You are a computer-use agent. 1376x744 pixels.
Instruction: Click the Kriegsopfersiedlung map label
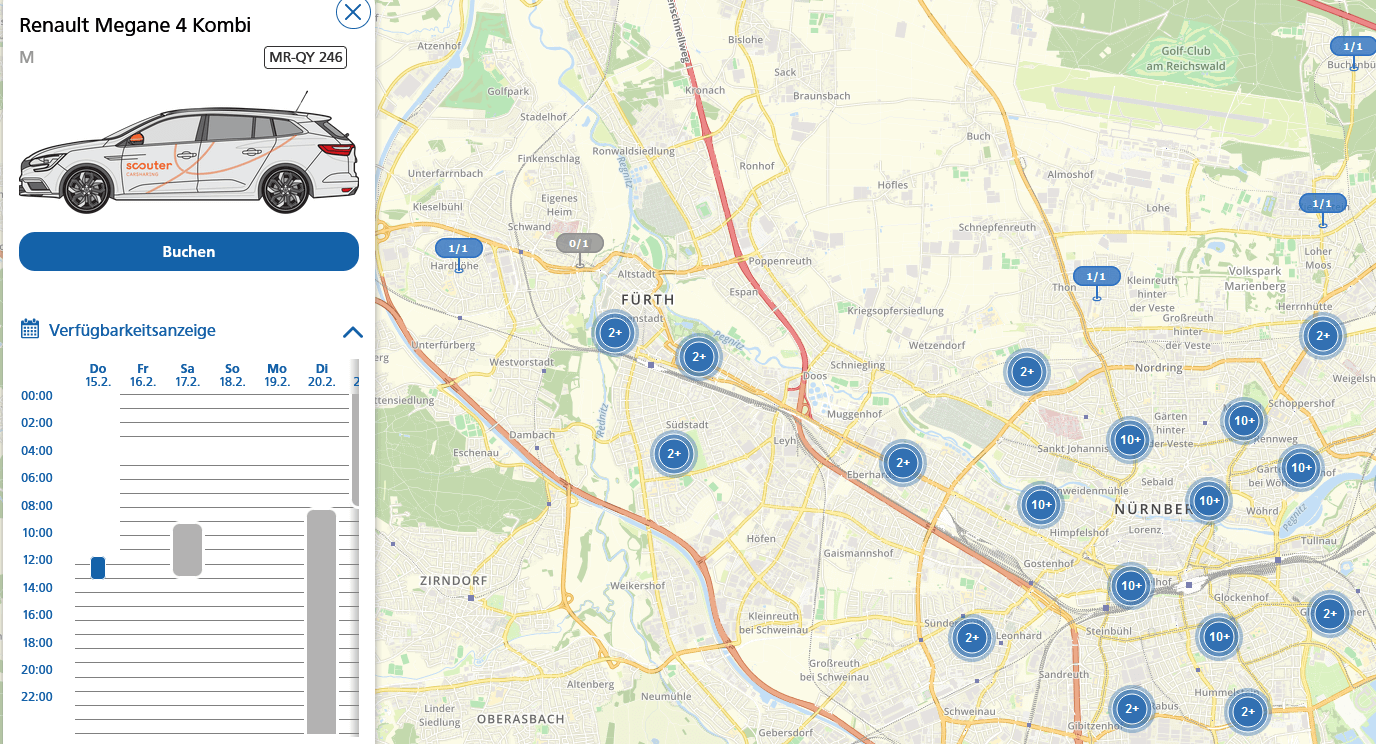coord(896,311)
